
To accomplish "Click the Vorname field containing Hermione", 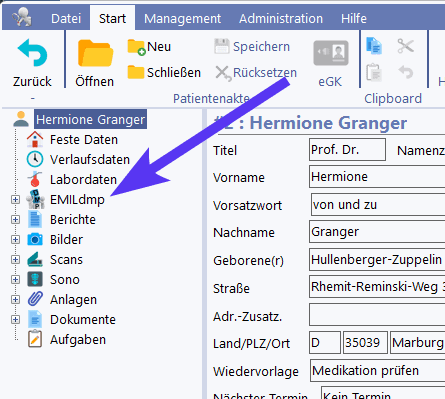I will pos(377,177).
